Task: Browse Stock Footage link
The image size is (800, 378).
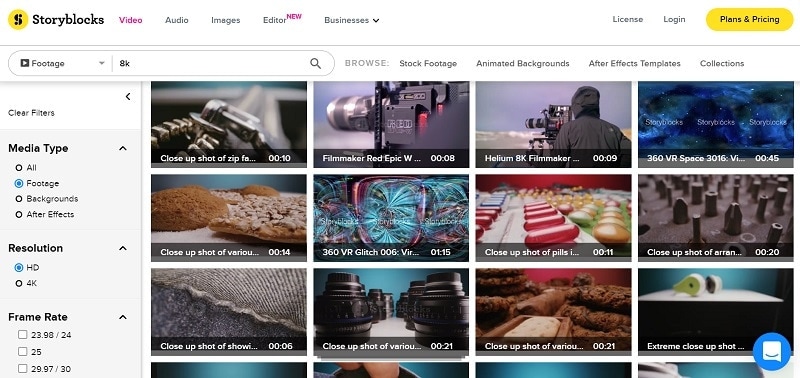Action: point(428,63)
